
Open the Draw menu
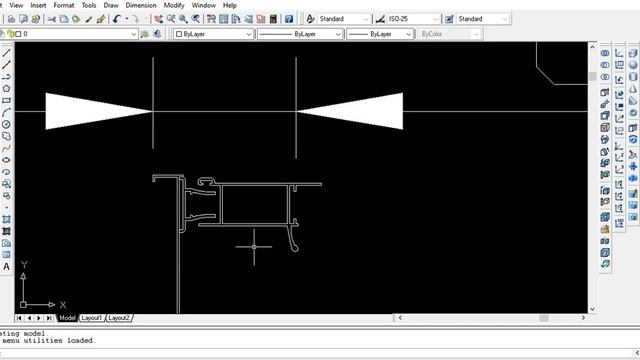pos(111,5)
